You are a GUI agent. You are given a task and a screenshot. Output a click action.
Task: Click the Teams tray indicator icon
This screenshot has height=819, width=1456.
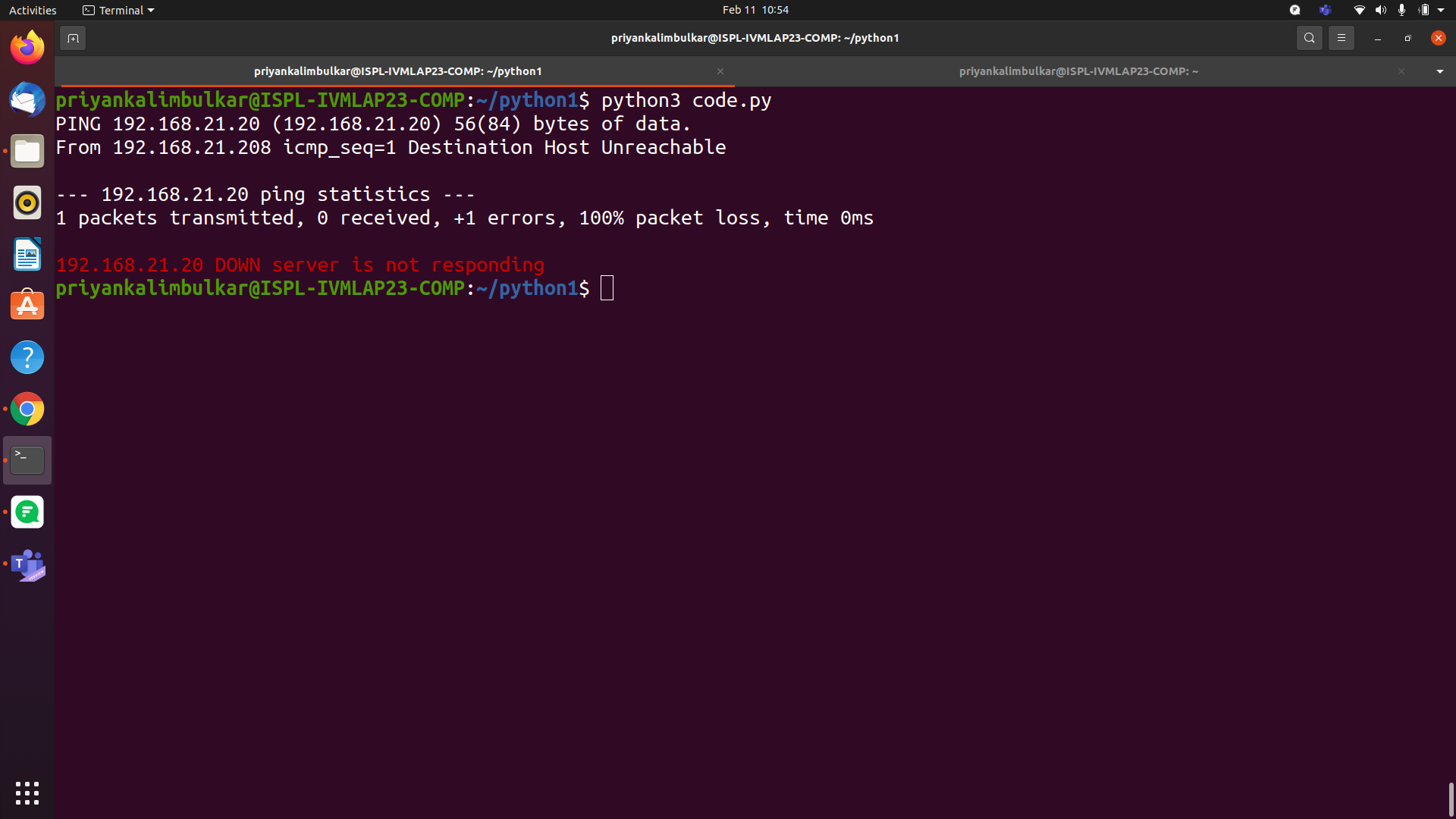[x=1325, y=10]
